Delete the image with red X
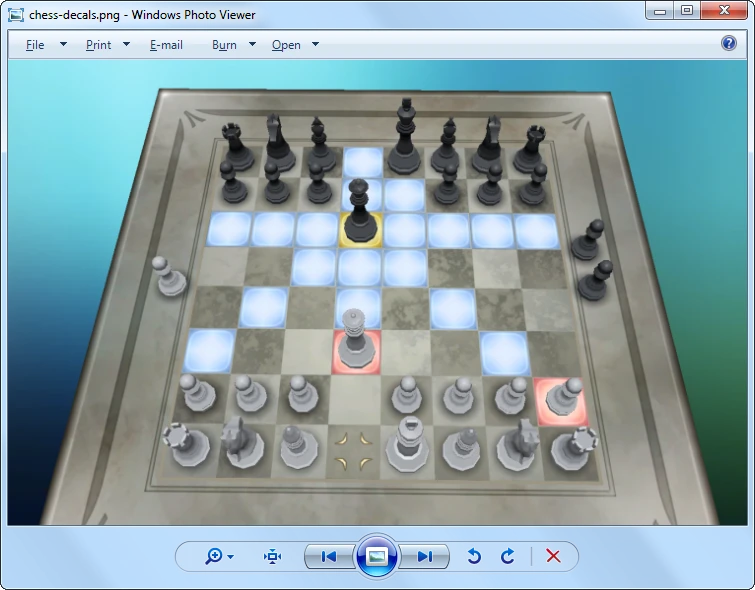 click(x=553, y=557)
